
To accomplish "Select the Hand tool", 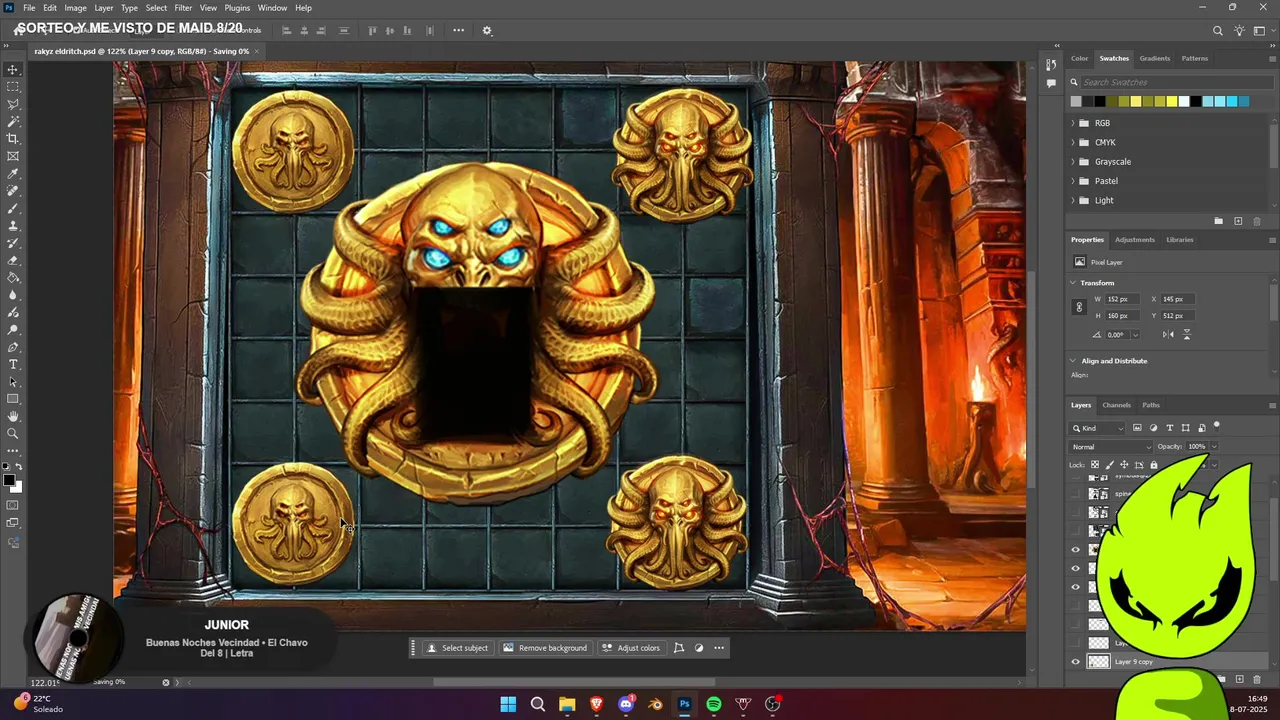I will pyautogui.click(x=13, y=416).
